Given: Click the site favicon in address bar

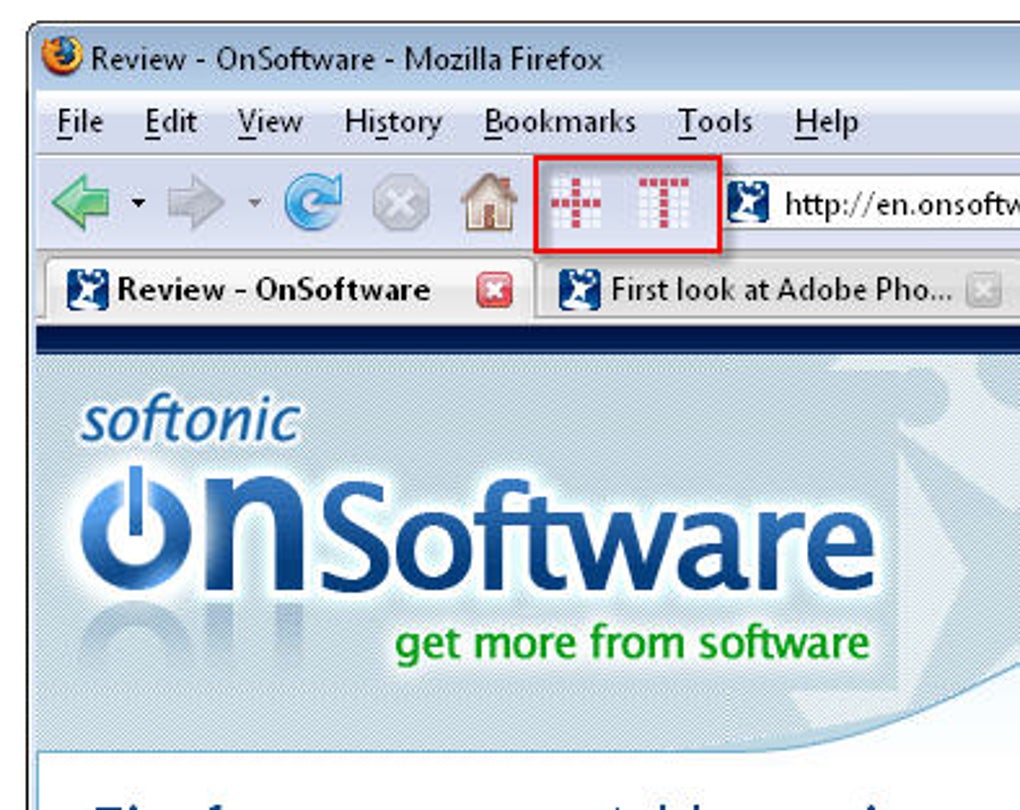Looking at the screenshot, I should (747, 202).
